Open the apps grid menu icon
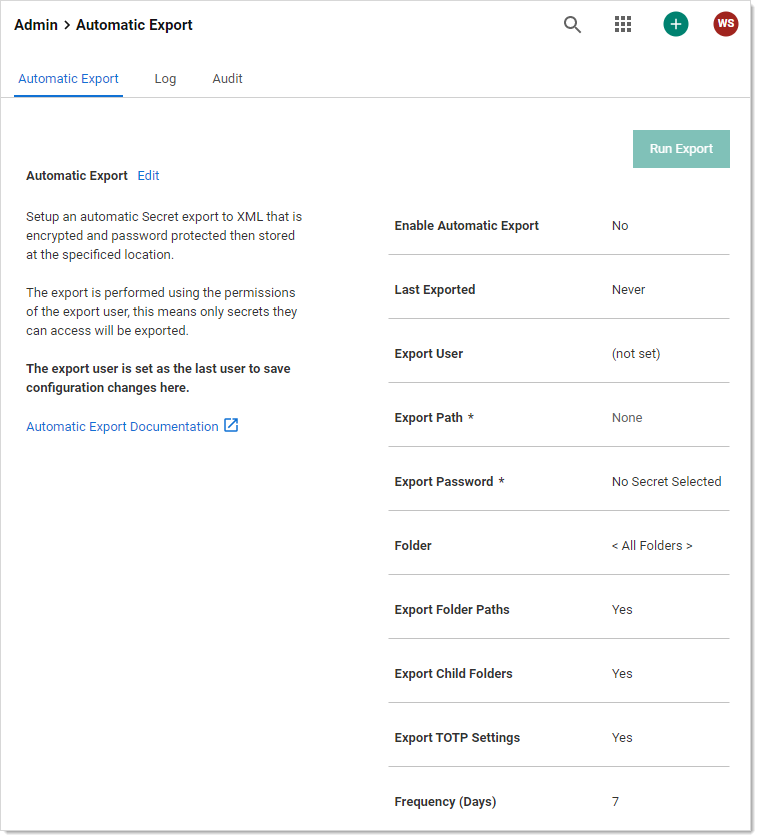Screen dimensions: 759x839 [623, 25]
